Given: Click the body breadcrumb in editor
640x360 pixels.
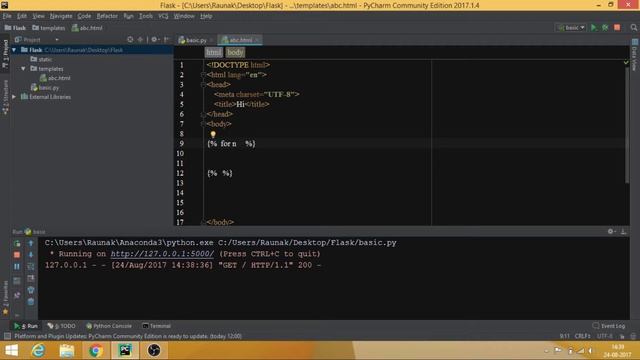Looking at the screenshot, I should (235, 52).
